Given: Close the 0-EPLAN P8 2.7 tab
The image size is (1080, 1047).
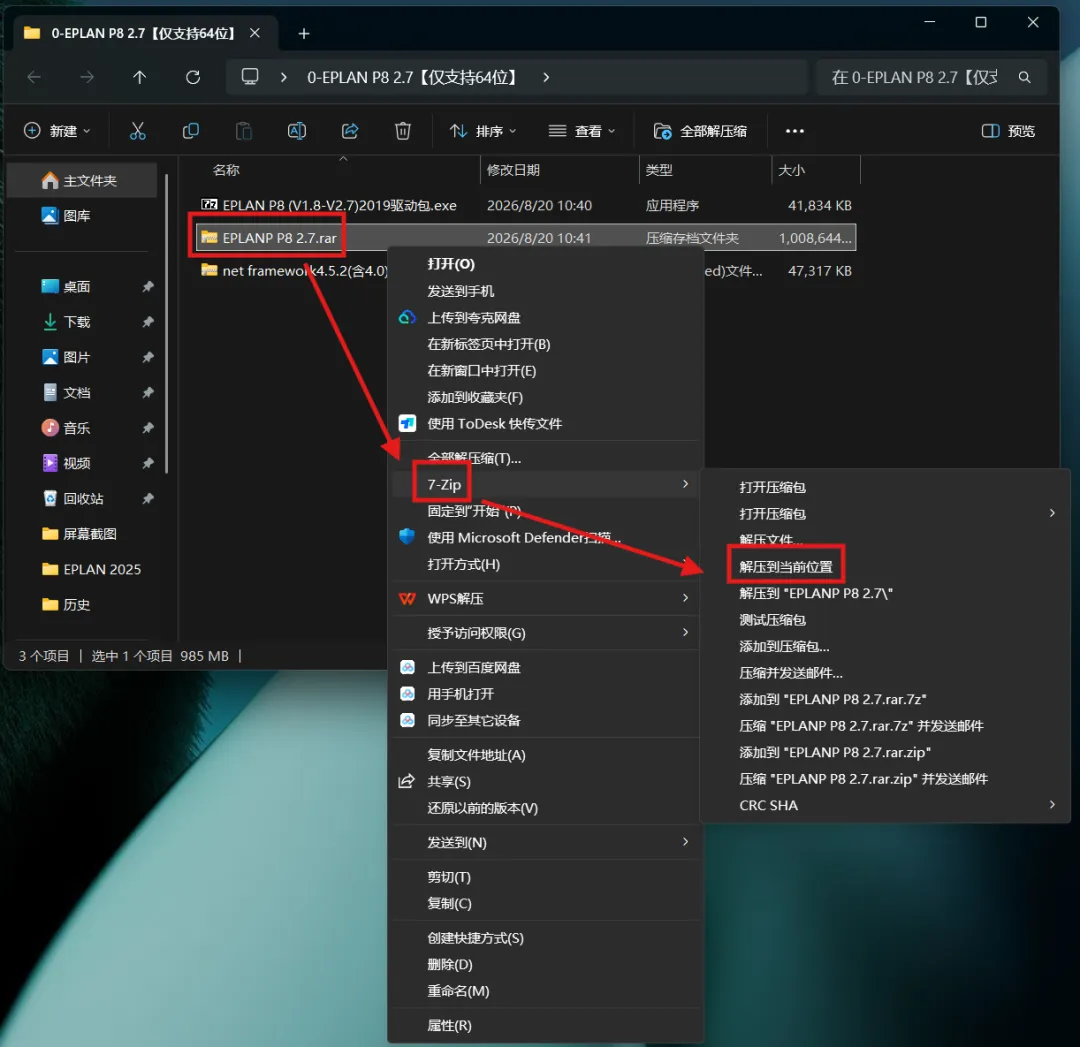Looking at the screenshot, I should click(255, 33).
